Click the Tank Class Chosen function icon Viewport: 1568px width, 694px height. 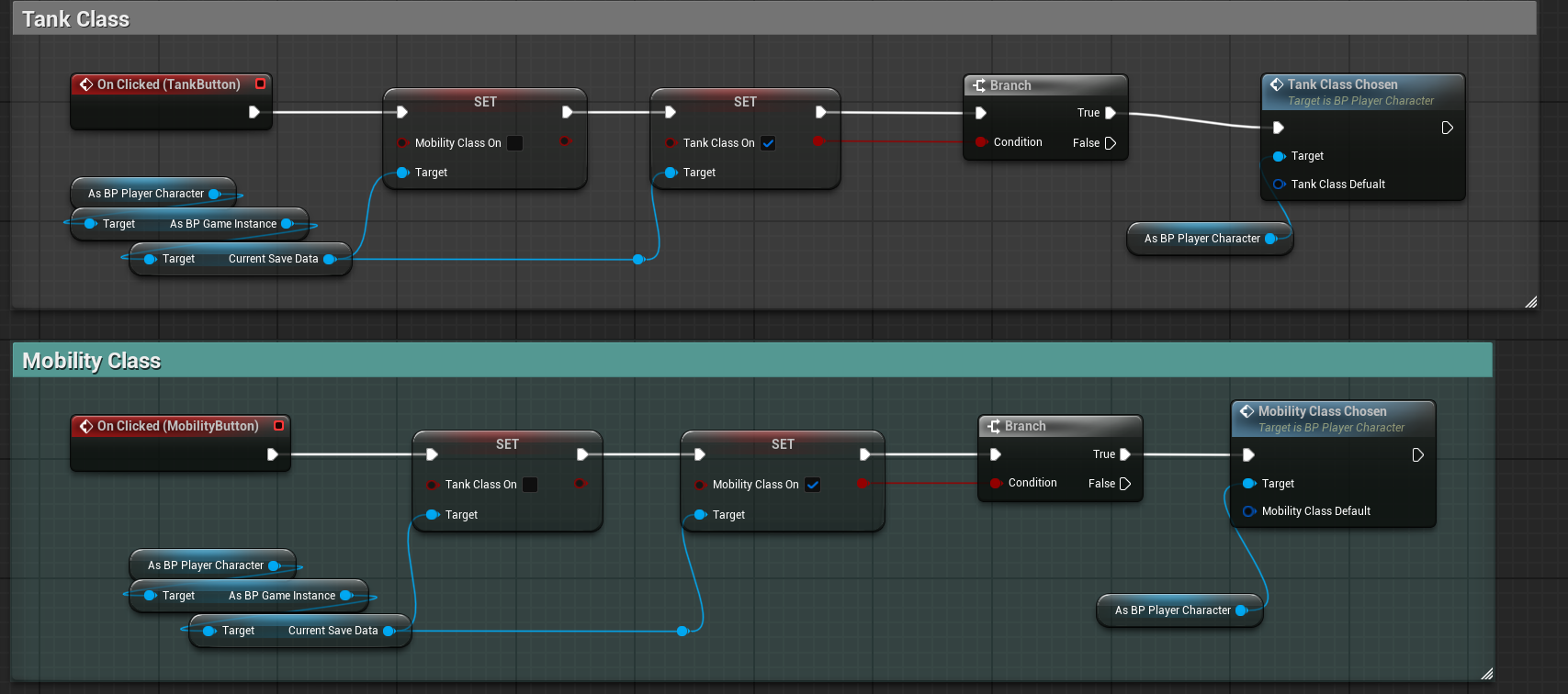click(x=1277, y=84)
